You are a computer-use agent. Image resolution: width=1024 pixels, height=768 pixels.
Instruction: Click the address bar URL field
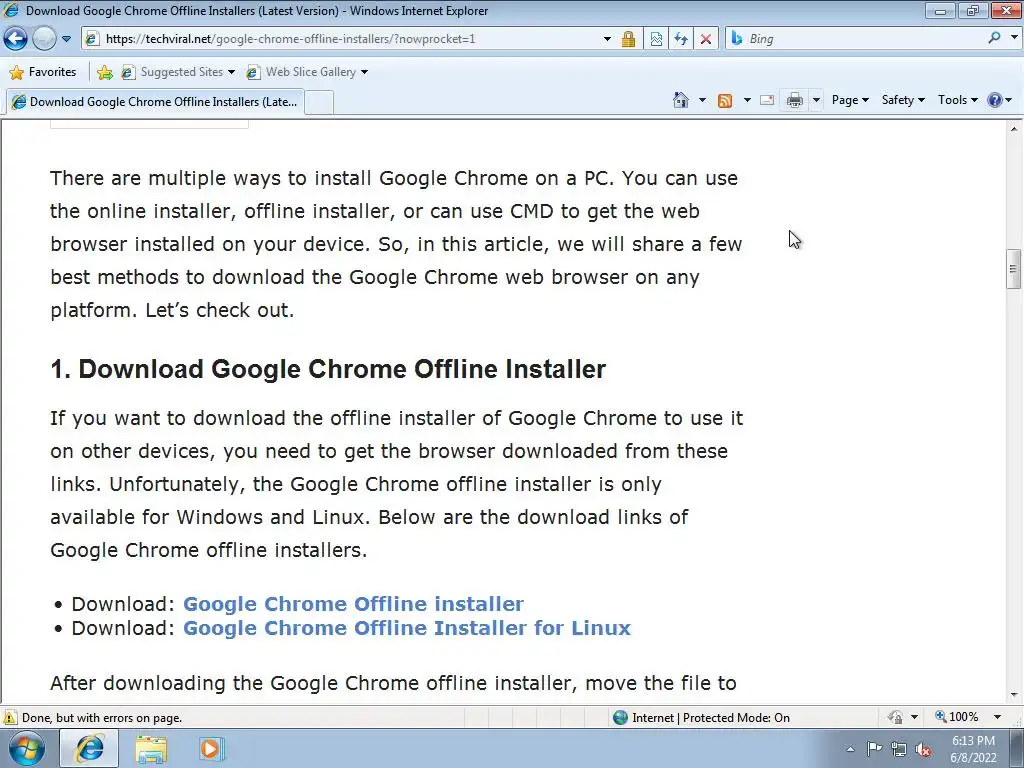coord(353,39)
